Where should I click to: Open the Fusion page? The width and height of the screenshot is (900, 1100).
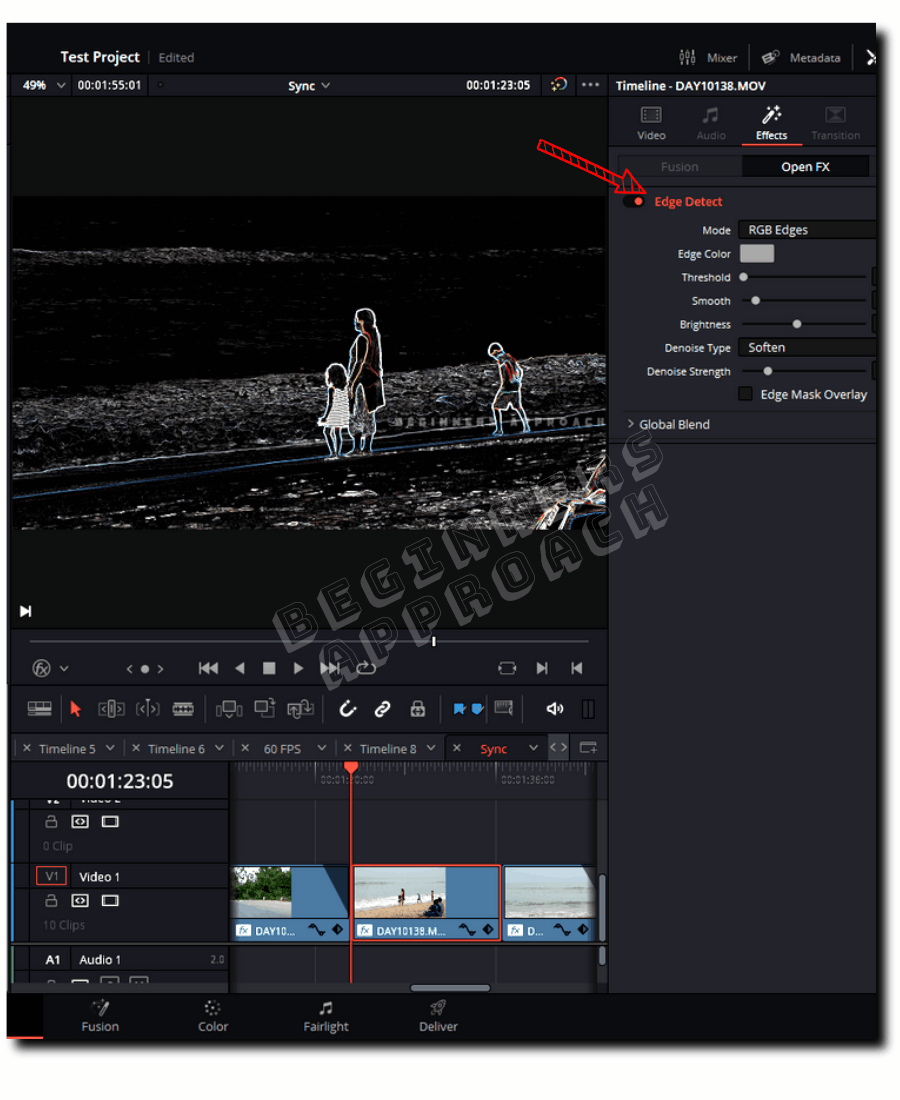tap(100, 1017)
